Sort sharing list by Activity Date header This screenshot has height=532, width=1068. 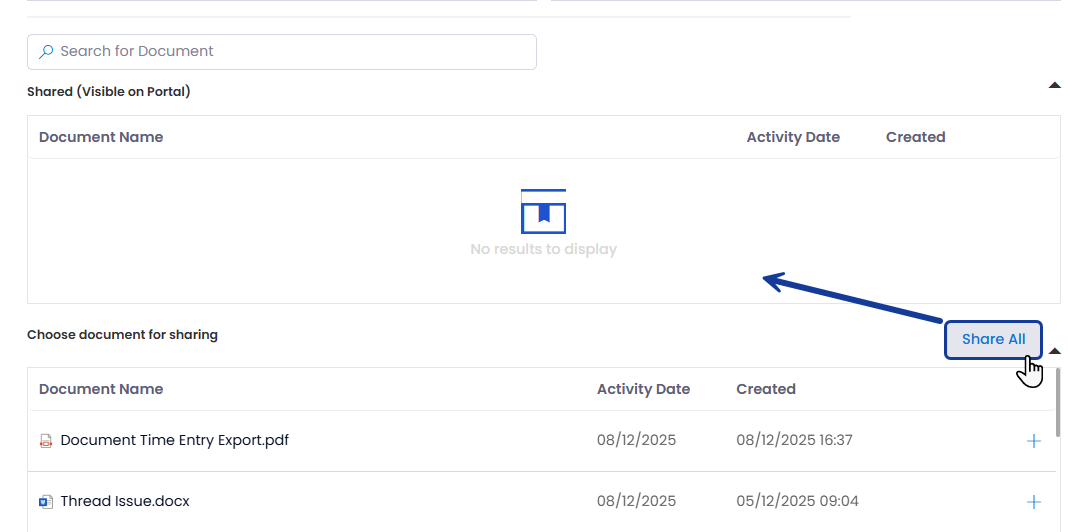(x=643, y=389)
